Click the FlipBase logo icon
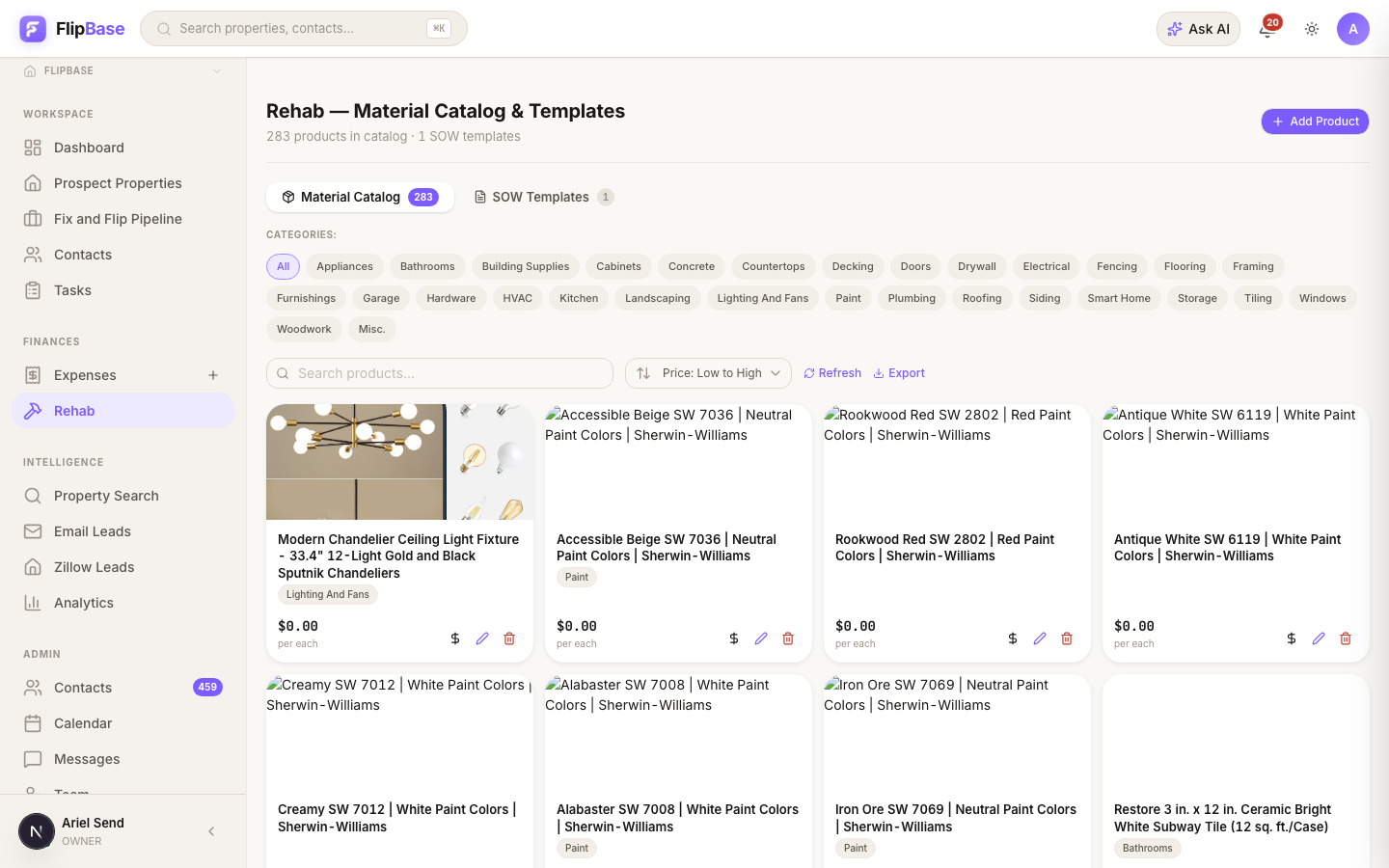 tap(33, 29)
